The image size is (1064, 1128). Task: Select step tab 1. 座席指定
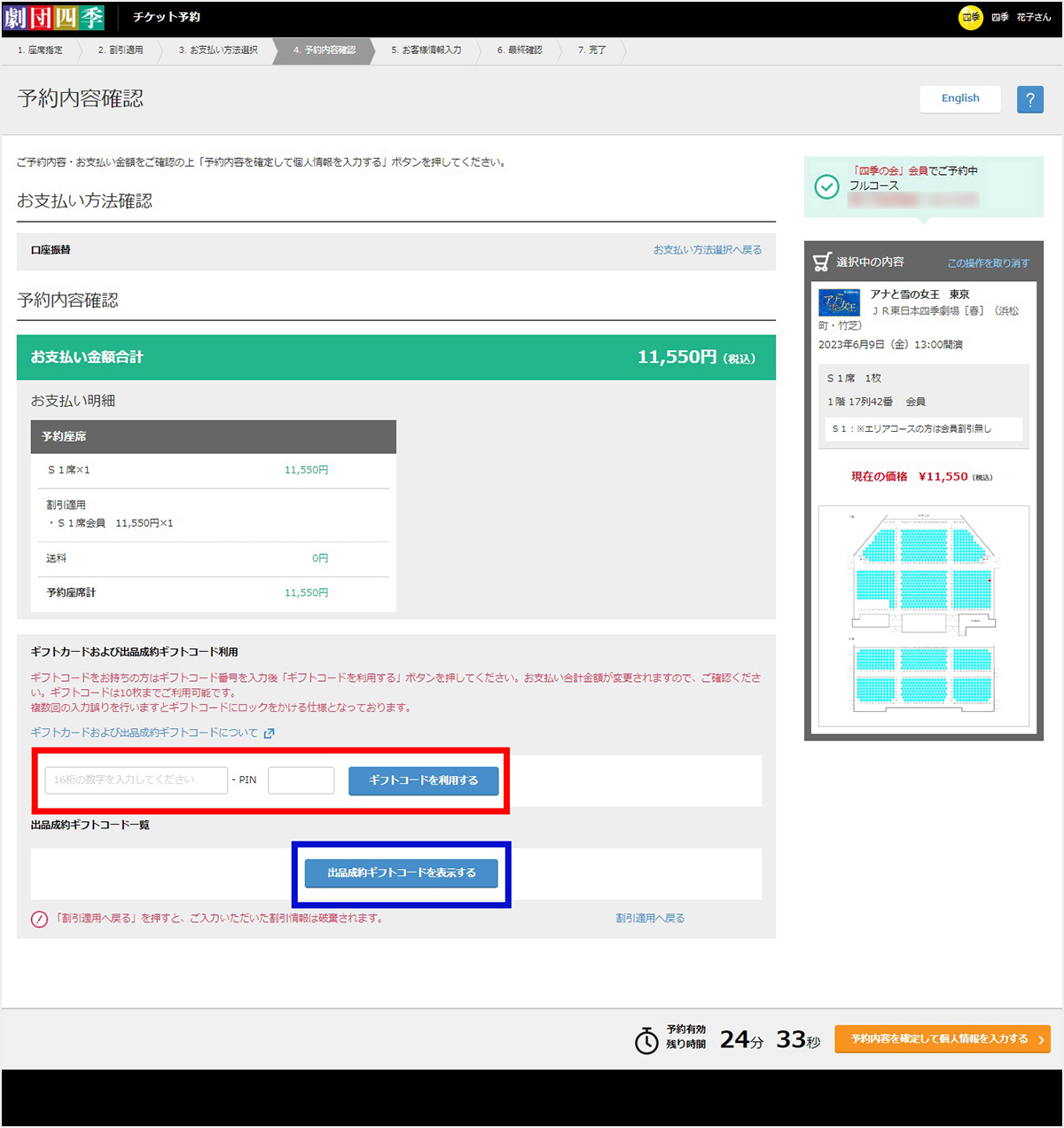[41, 51]
